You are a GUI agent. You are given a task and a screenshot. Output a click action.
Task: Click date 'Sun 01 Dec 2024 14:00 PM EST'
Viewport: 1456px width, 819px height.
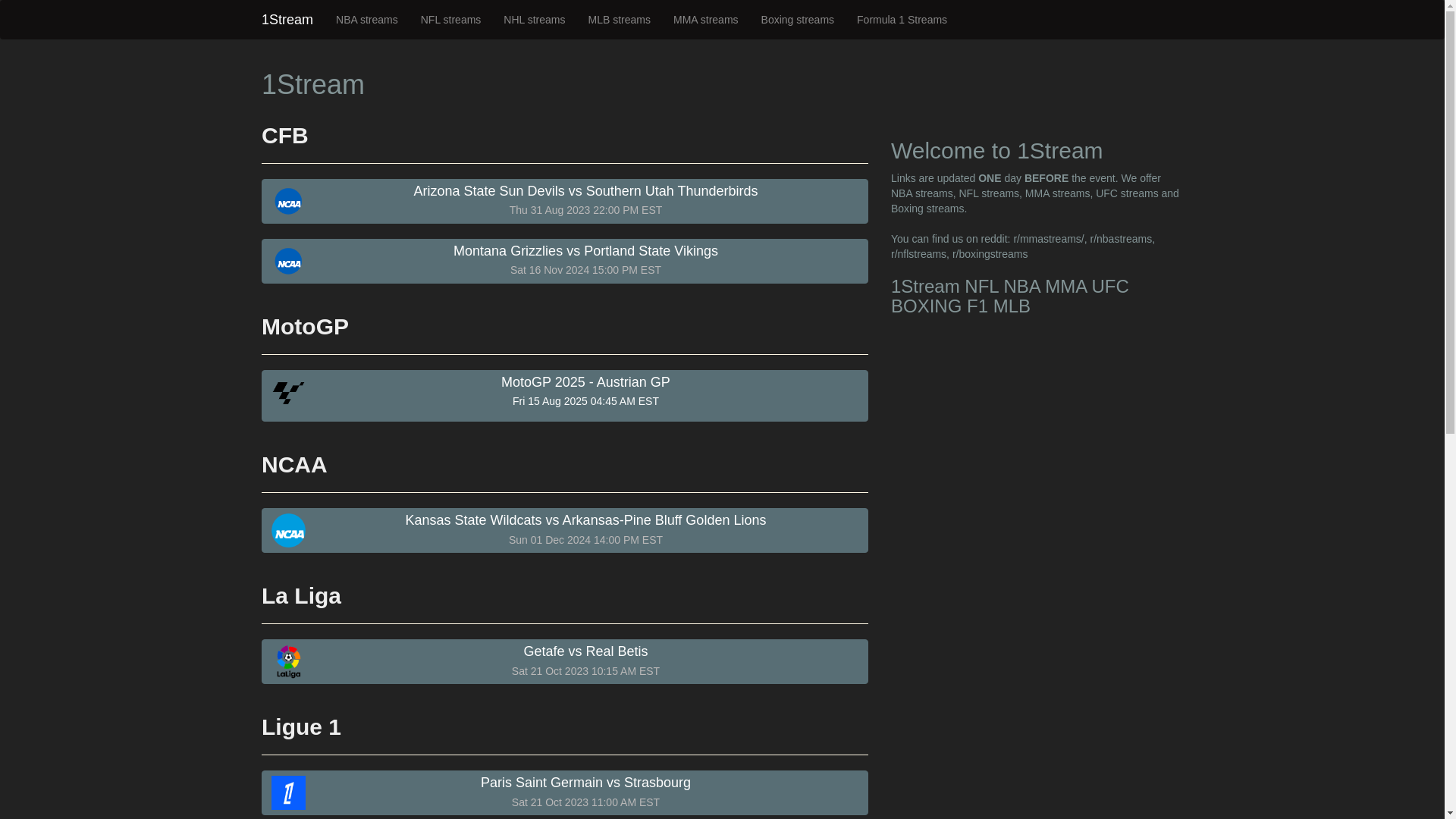[x=585, y=540]
